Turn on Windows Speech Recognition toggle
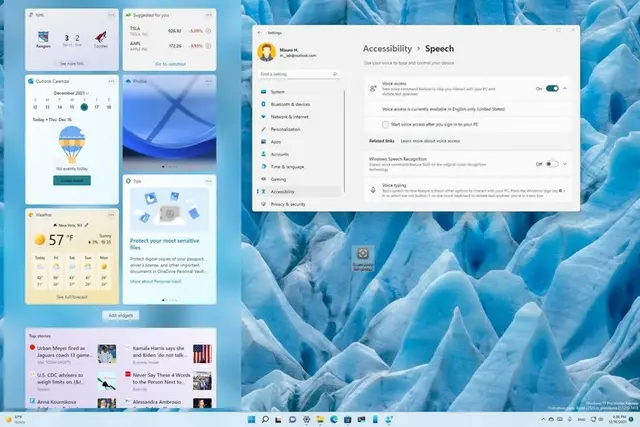The height and width of the screenshot is (427, 640). [552, 164]
